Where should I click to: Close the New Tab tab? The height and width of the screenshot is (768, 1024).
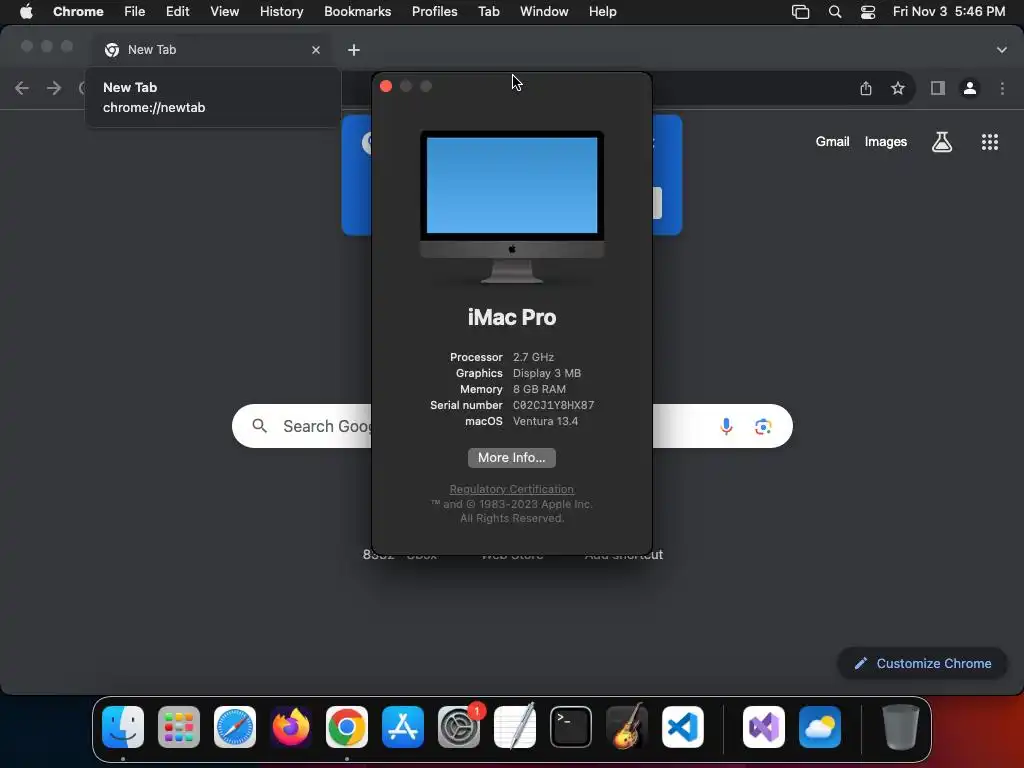click(316, 50)
